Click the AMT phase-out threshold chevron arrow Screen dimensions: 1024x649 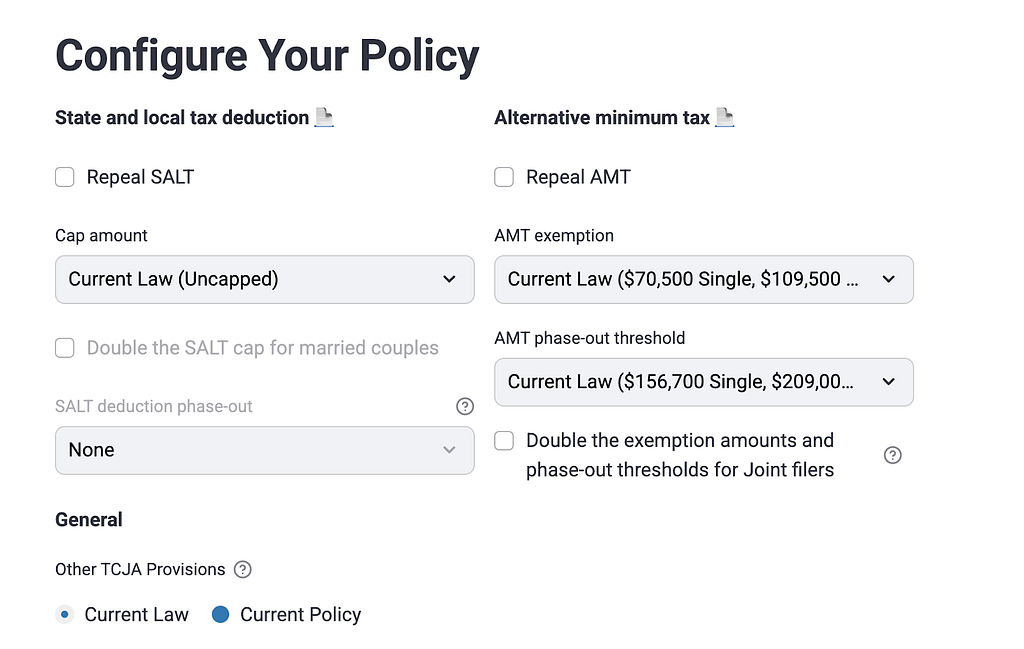click(889, 382)
